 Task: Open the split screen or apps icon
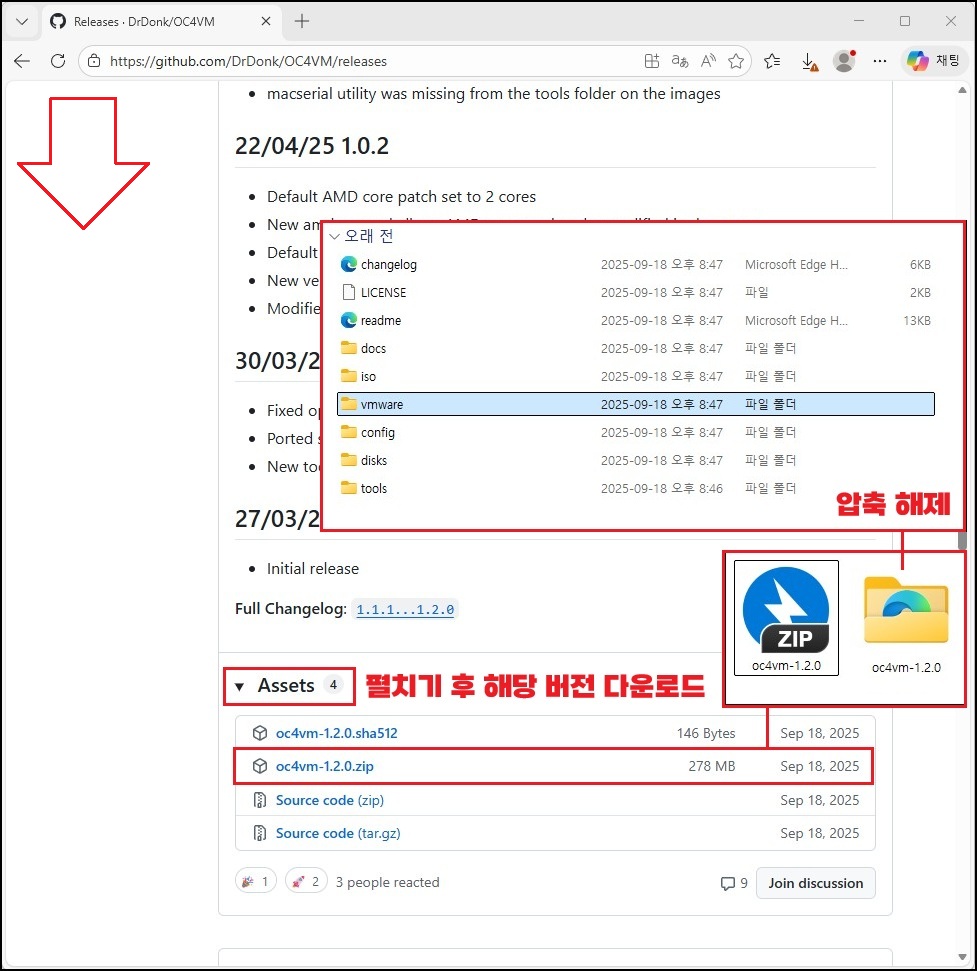[652, 61]
